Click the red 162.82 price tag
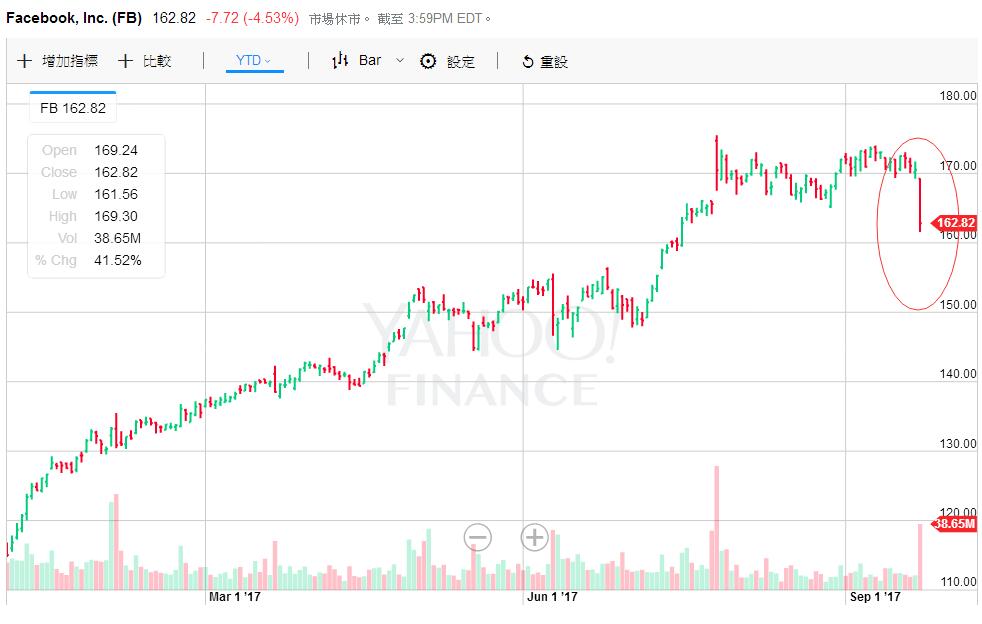Image resolution: width=982 pixels, height=624 pixels. click(953, 223)
